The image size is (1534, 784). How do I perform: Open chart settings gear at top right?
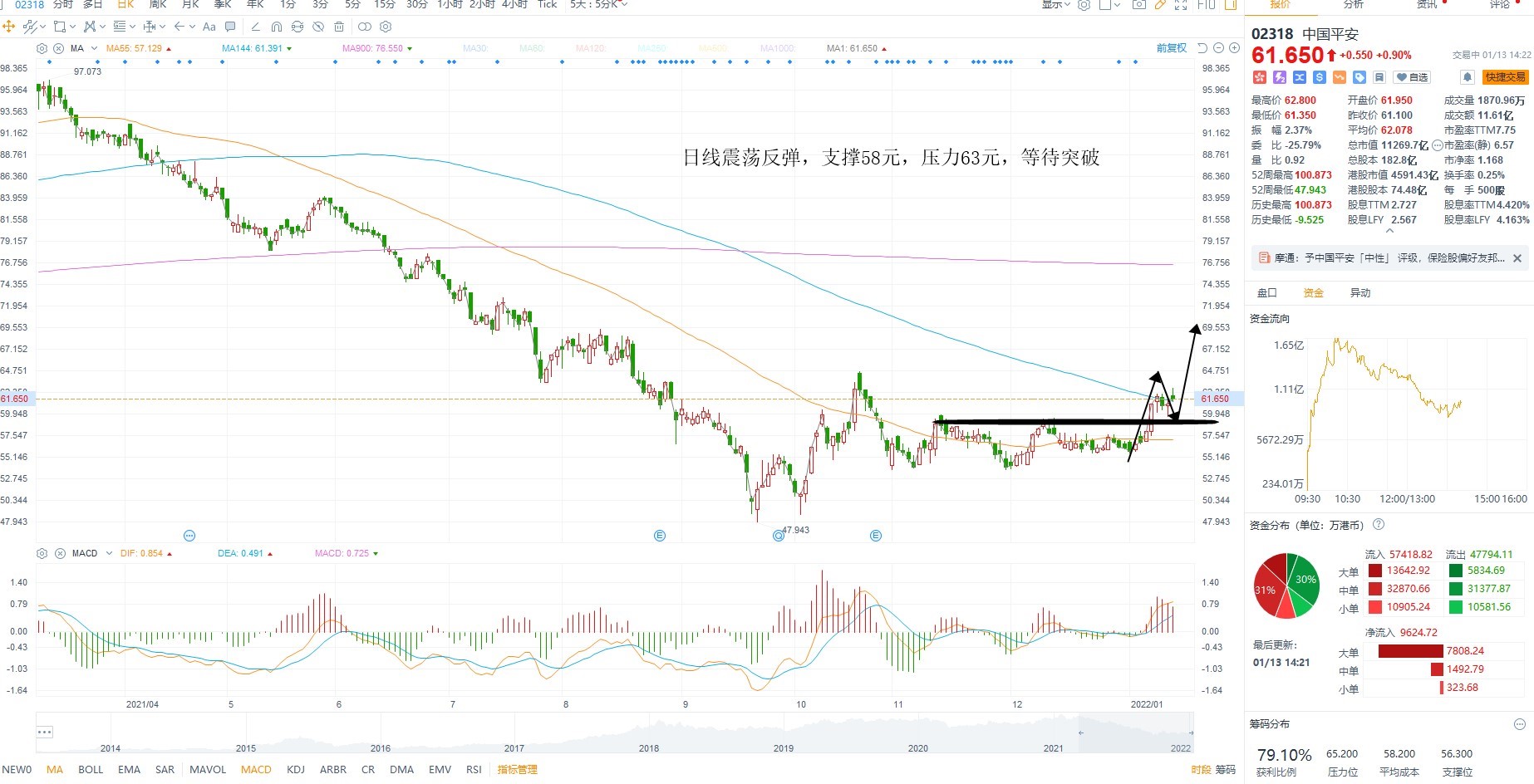click(x=1084, y=5)
